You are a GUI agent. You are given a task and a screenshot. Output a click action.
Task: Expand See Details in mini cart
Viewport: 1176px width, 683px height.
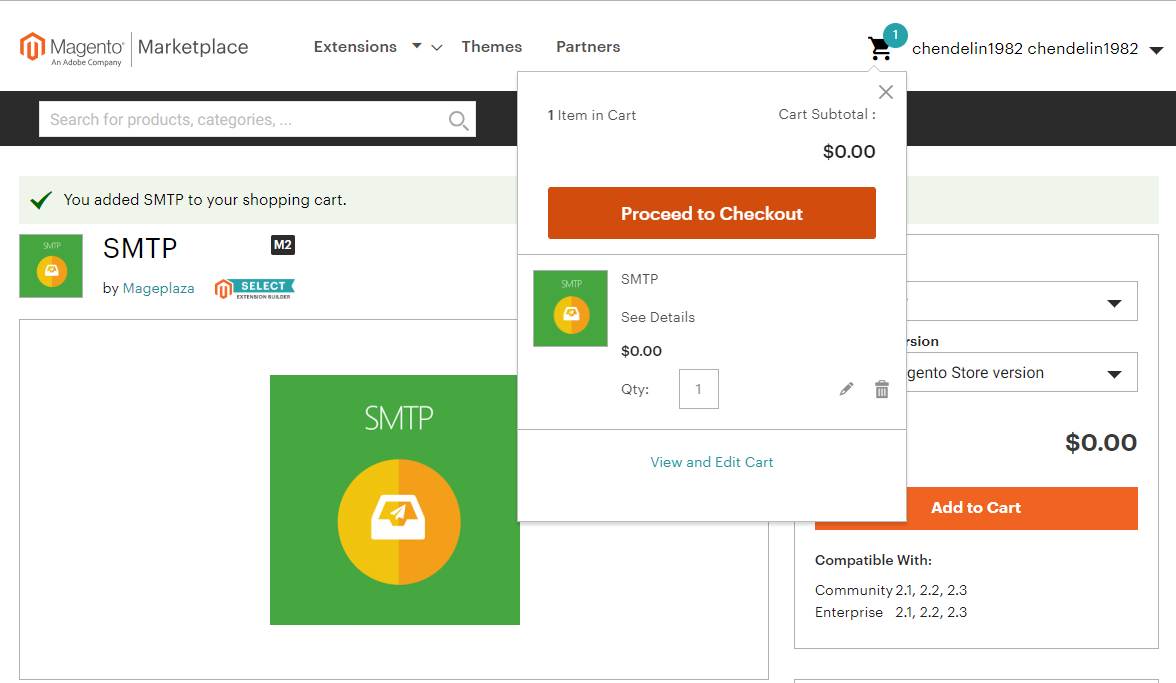click(658, 317)
